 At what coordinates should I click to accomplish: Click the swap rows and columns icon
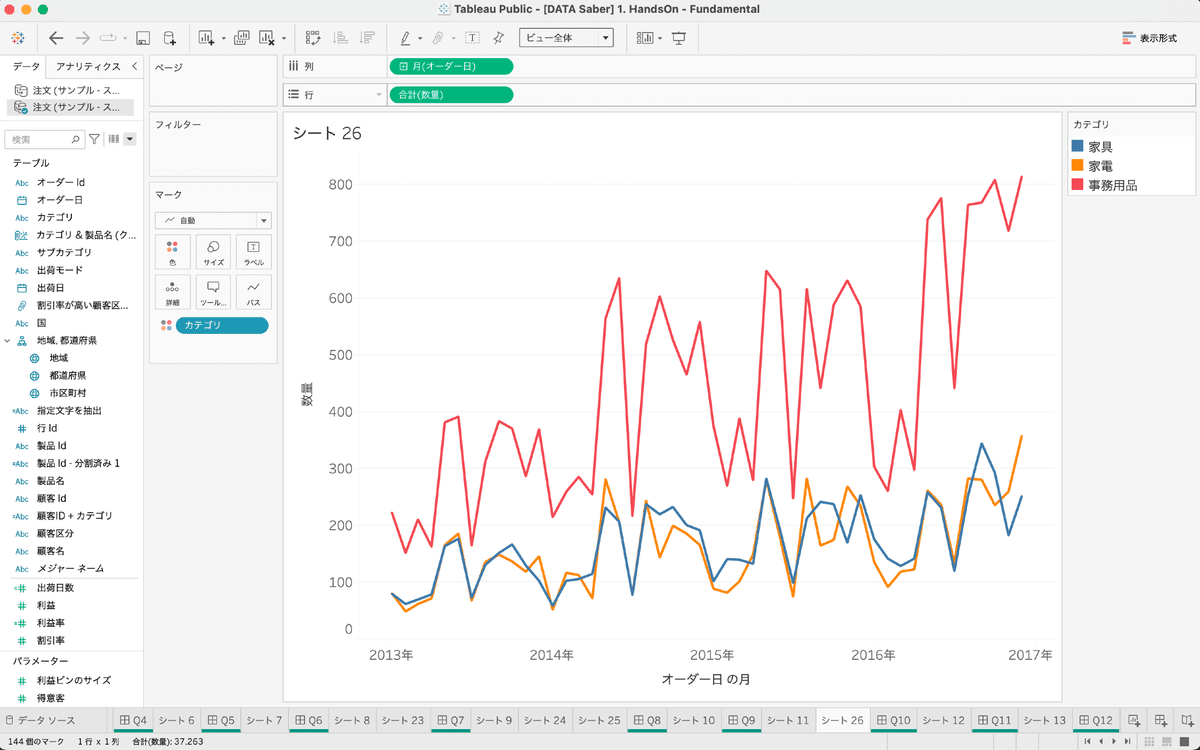[x=313, y=38]
